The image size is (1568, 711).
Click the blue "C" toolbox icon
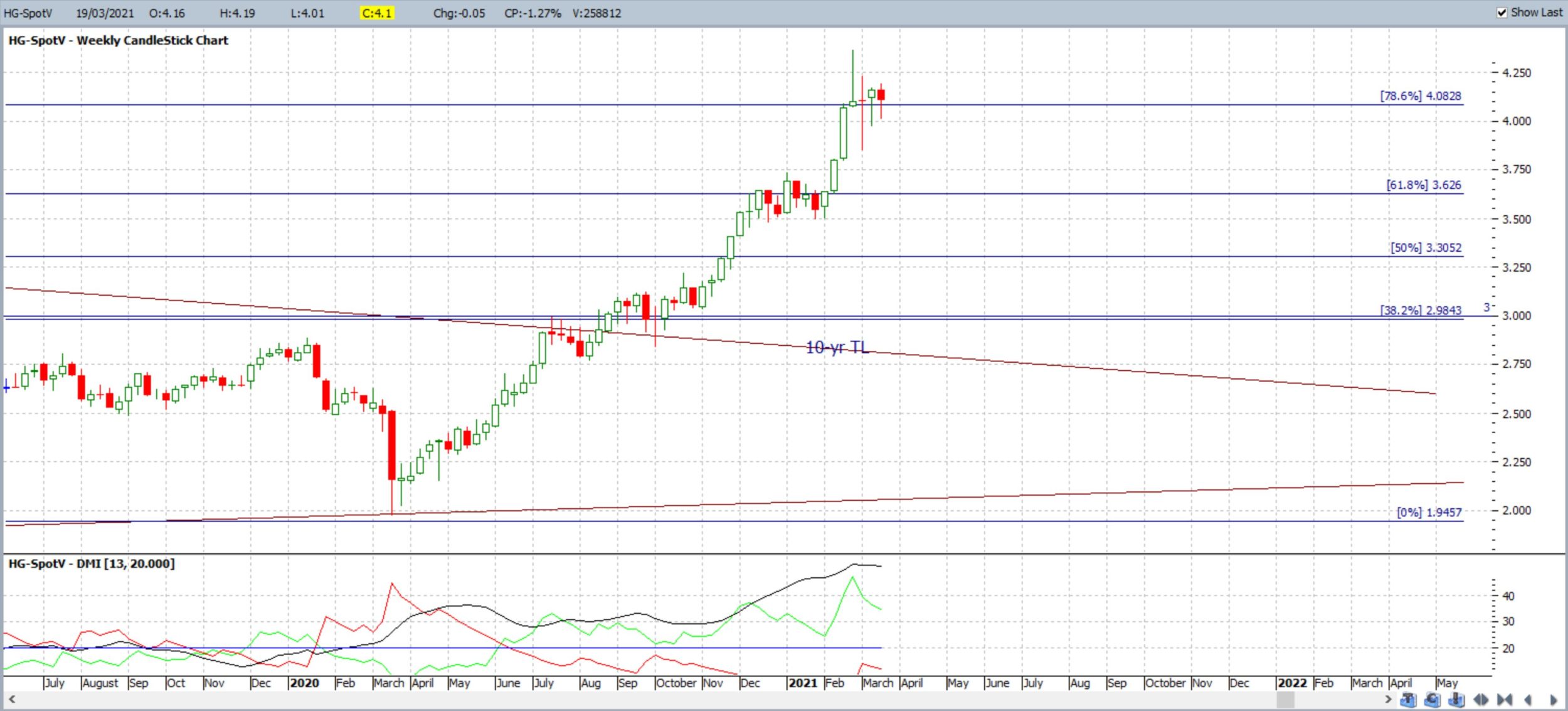1433,699
